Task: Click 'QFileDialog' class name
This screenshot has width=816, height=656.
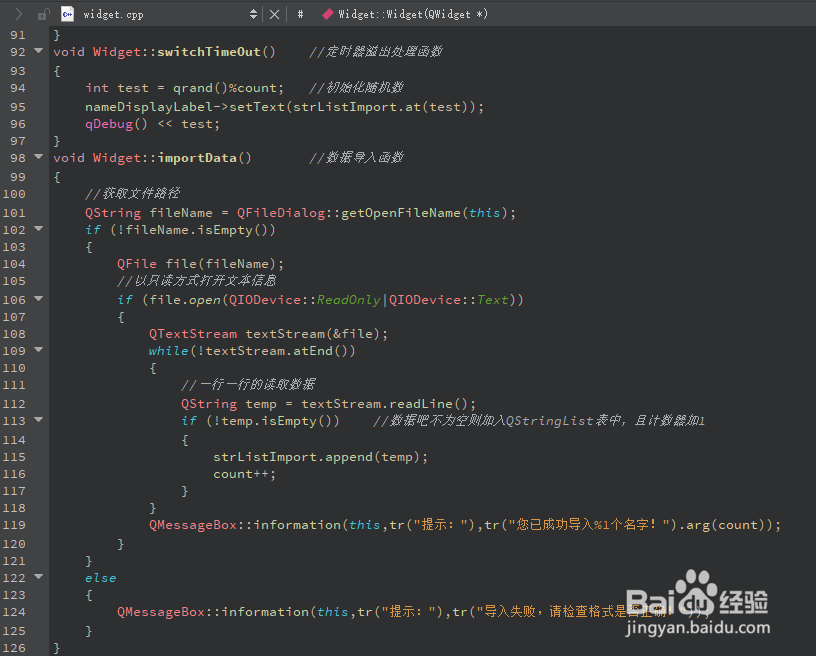Action: point(281,213)
